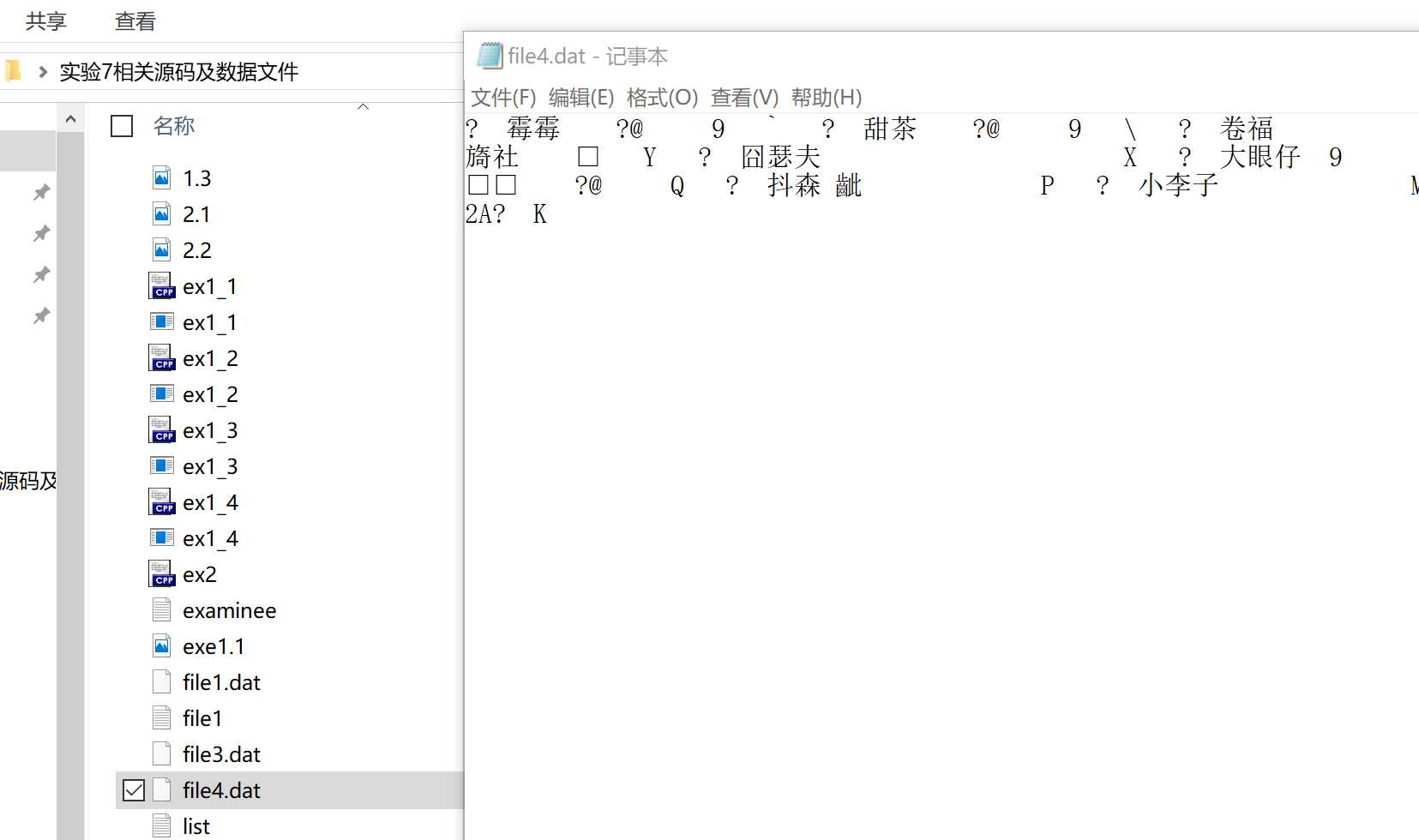Click the second pin icon in navigation pane
Viewport: 1419px width, 840px height.
[x=41, y=234]
